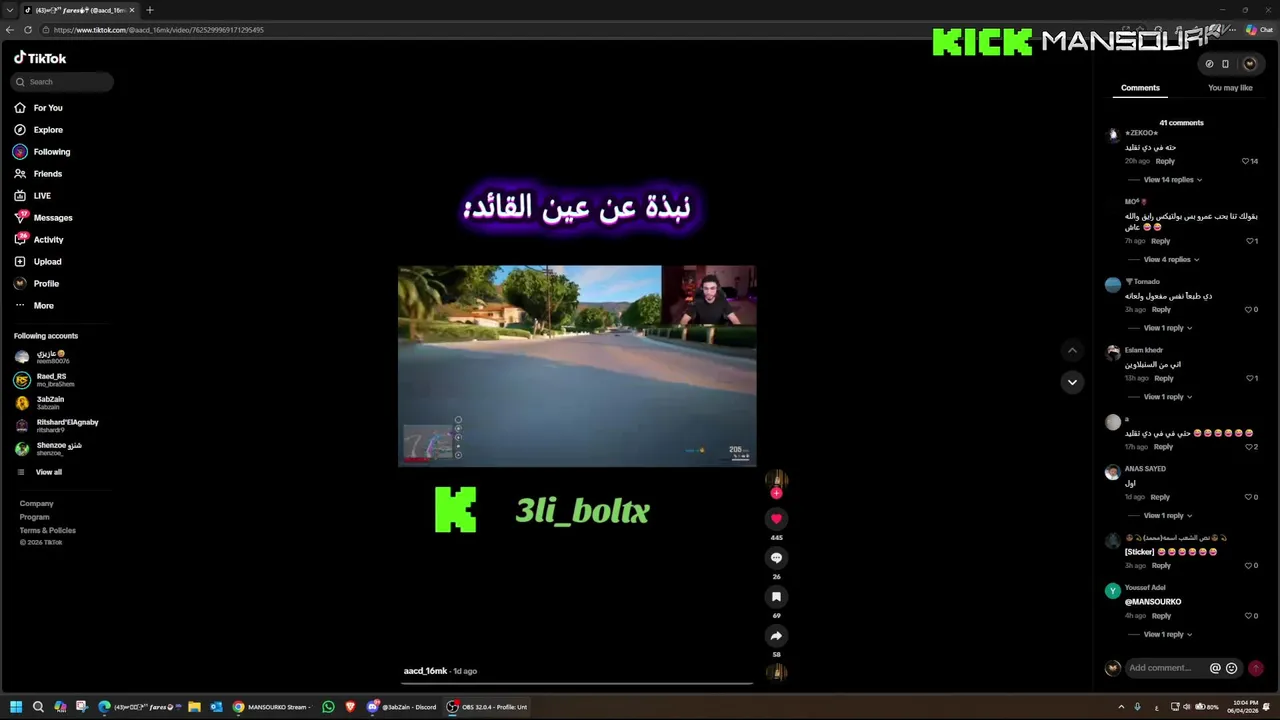
Task: Expand View 1 reply under Eslam khedr
Action: pos(1168,397)
